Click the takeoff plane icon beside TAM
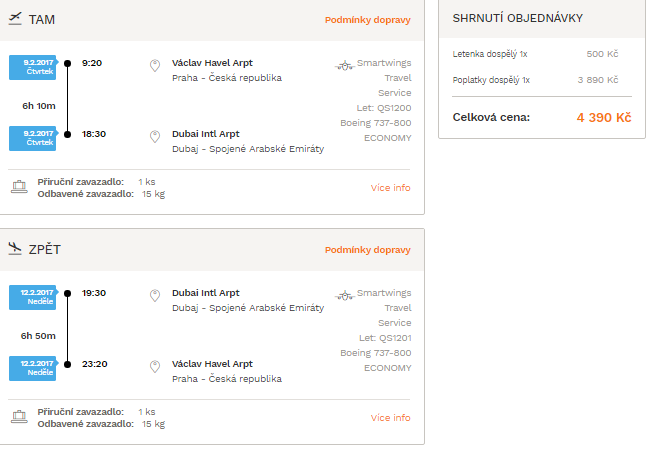The height and width of the screenshot is (450, 649). [15, 19]
